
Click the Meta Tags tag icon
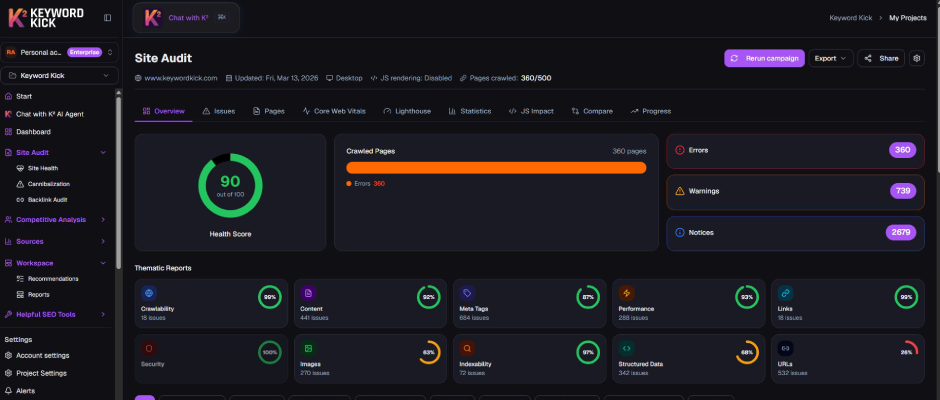(467, 294)
